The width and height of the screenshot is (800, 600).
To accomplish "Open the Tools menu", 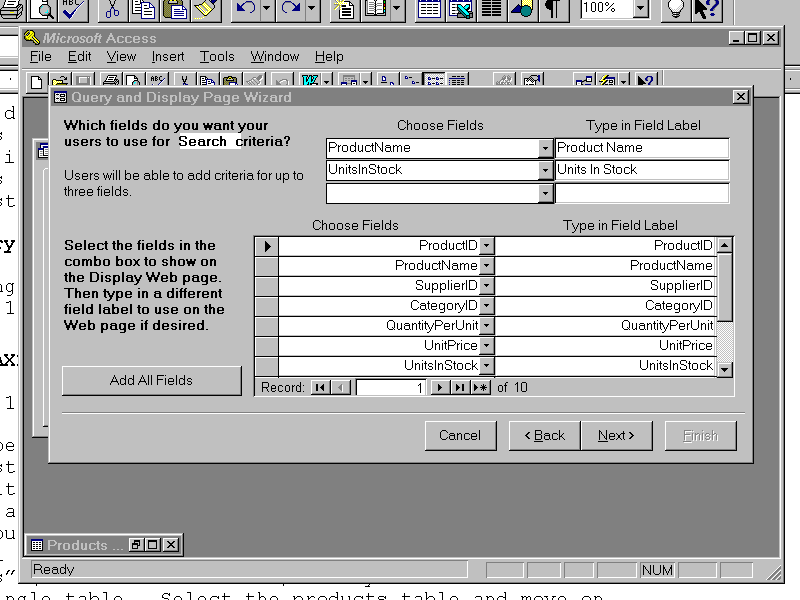I will pos(217,57).
